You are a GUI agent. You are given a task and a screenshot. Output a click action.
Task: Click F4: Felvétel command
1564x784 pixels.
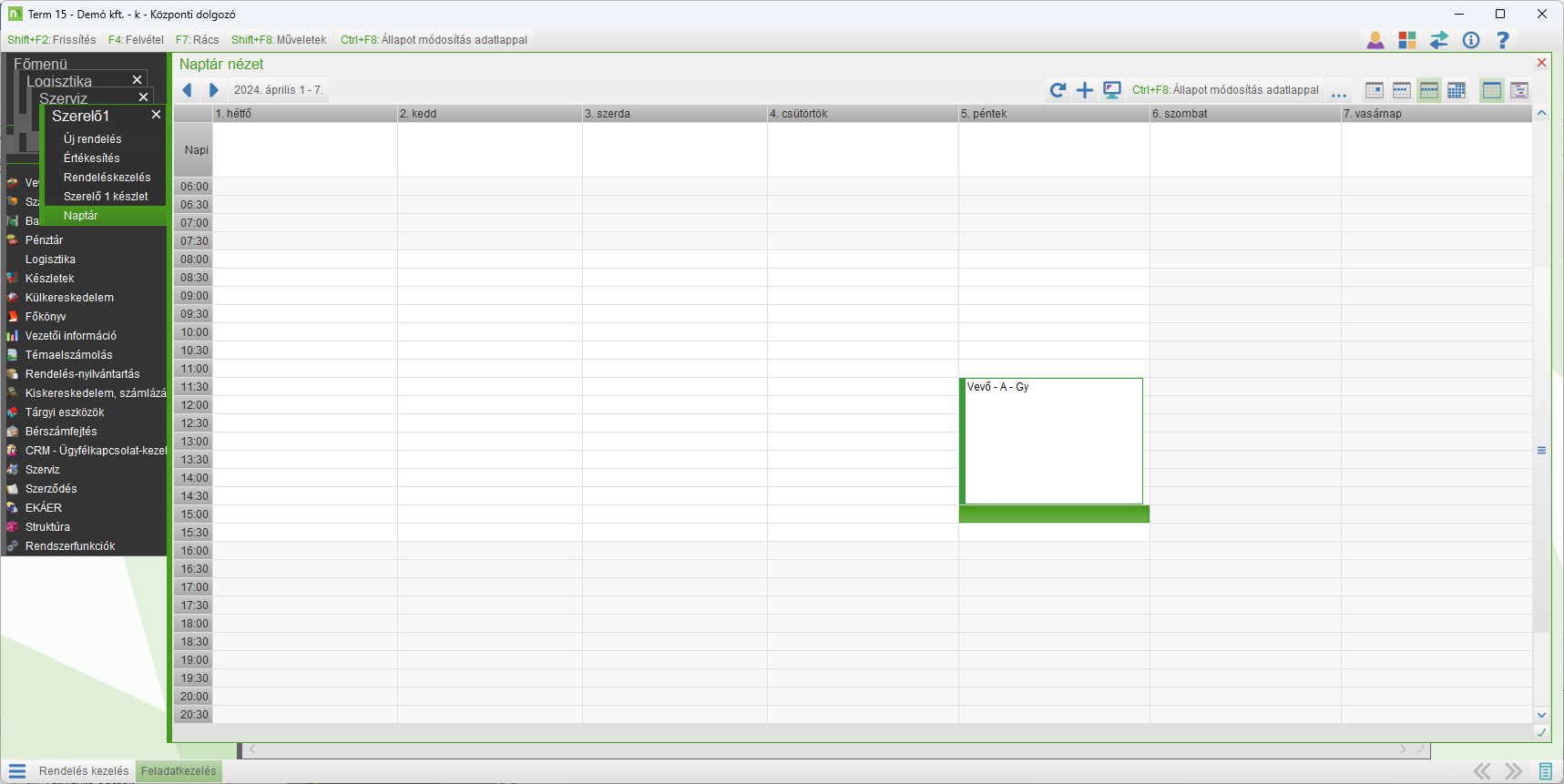pyautogui.click(x=136, y=40)
